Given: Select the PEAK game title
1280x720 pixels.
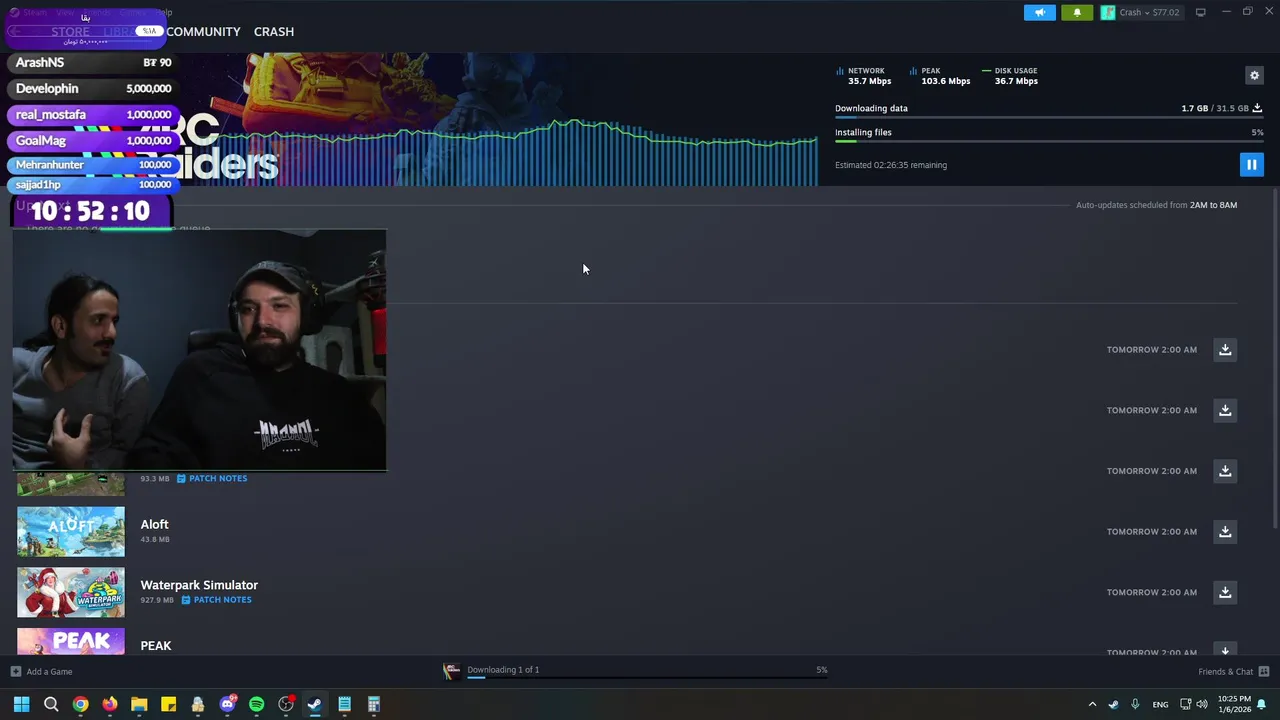Looking at the screenshot, I should (x=156, y=646).
